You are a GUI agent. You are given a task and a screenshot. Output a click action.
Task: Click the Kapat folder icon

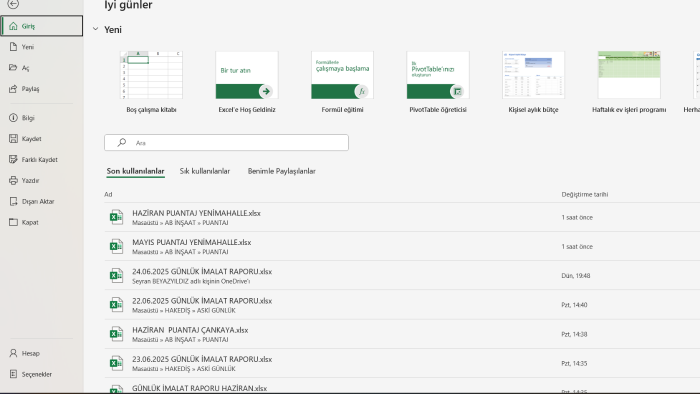(13, 222)
